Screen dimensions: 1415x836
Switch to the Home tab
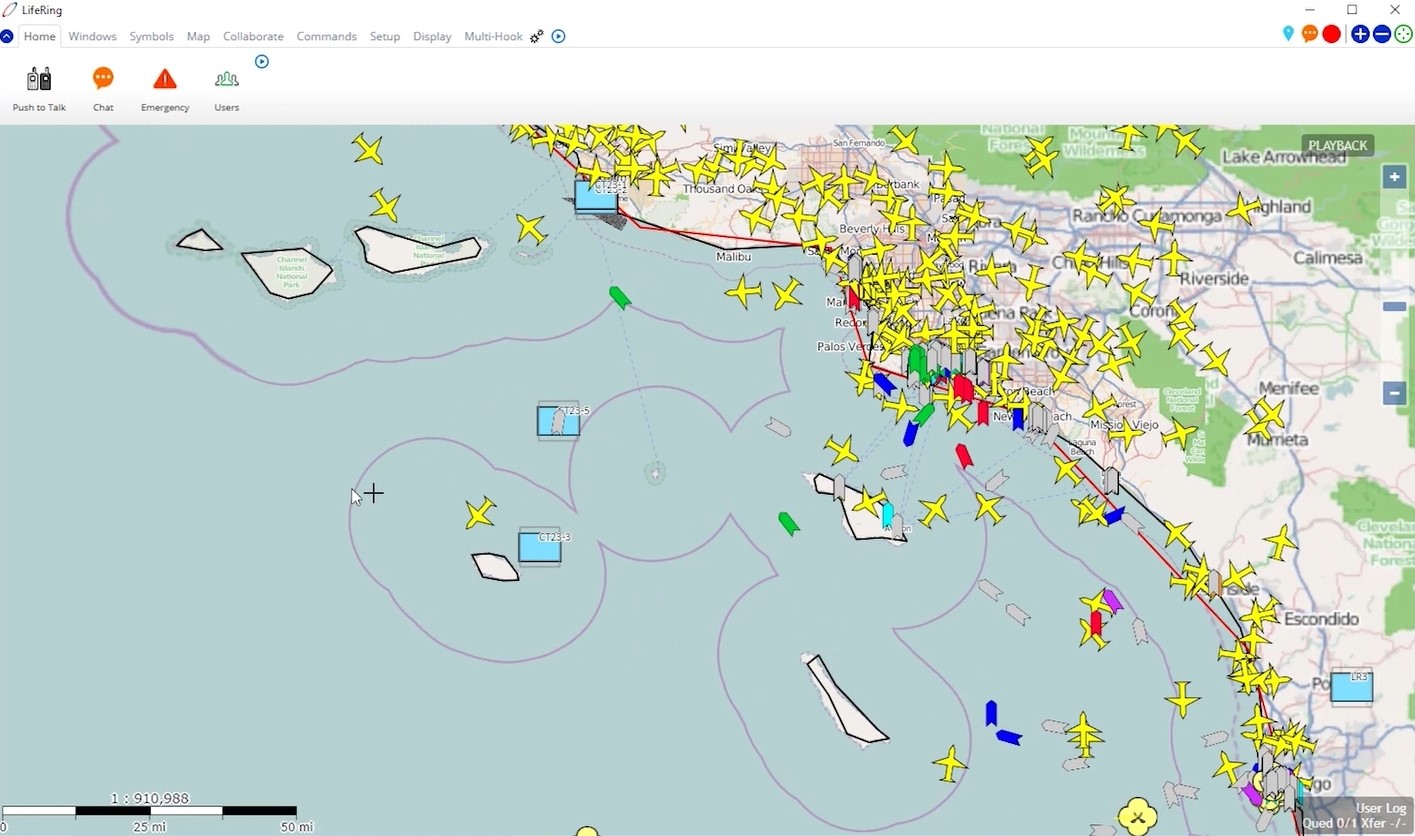[x=40, y=36]
